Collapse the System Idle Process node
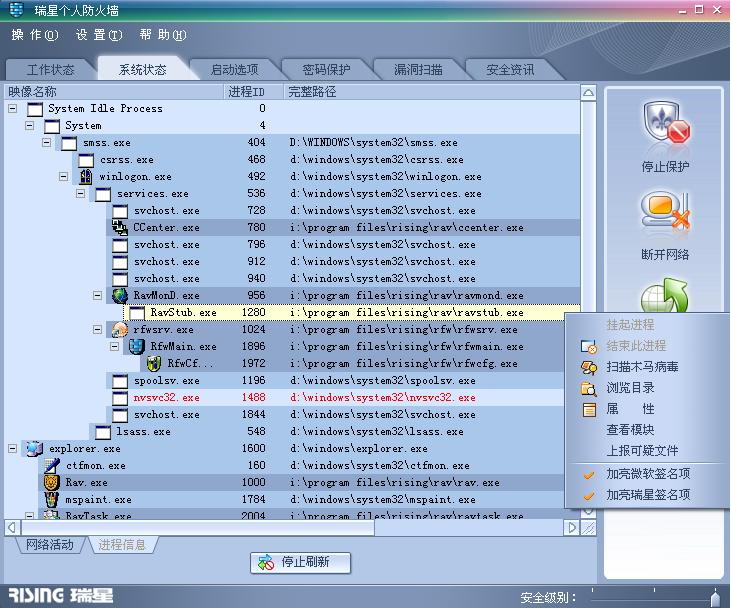 click(13, 108)
